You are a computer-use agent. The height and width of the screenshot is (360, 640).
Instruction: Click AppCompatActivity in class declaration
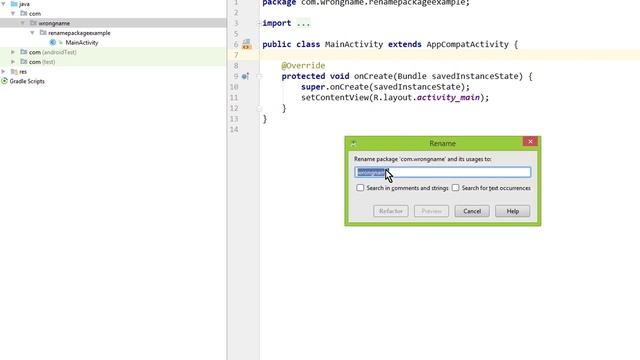(x=467, y=44)
